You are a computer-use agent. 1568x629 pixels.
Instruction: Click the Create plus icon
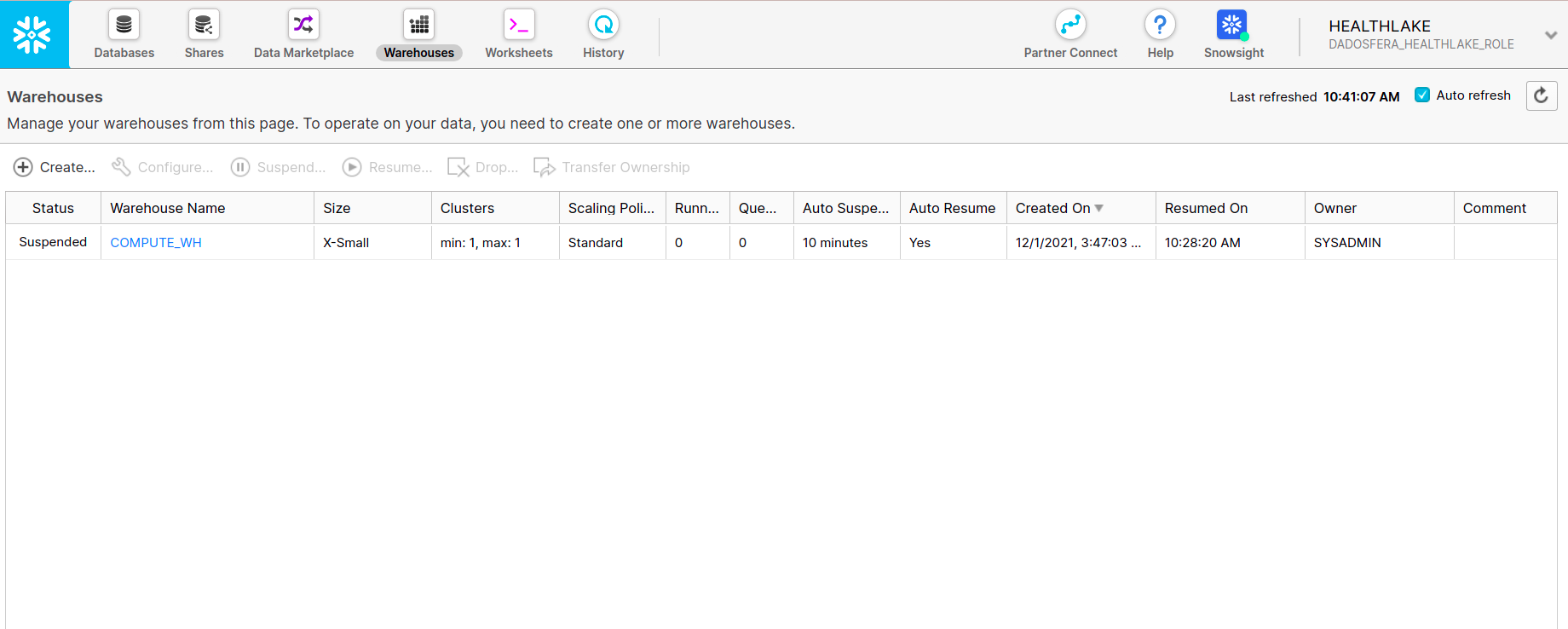23,167
